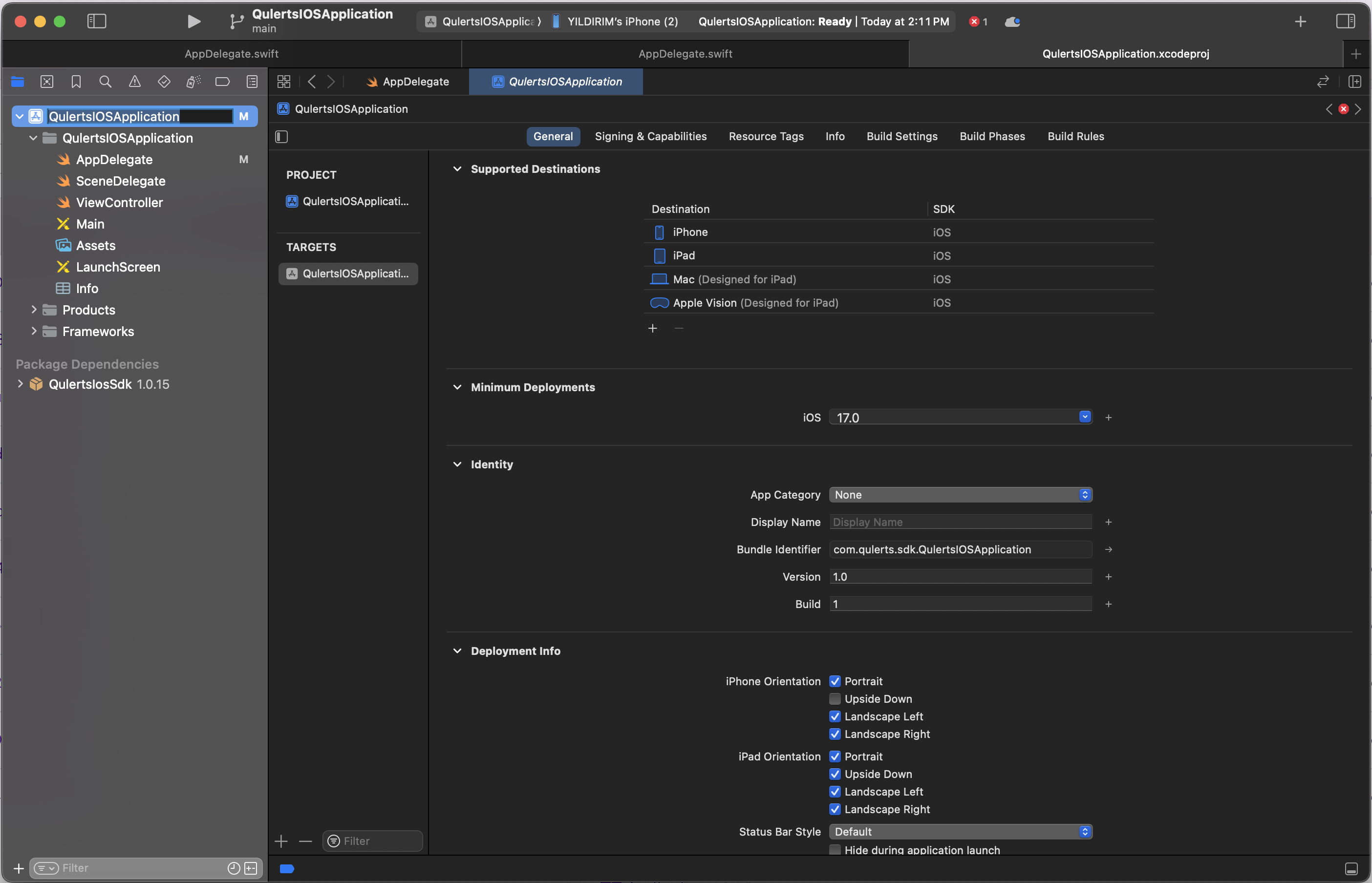Uncheck iPad Landscape Right orientation
Image resolution: width=1372 pixels, height=883 pixels.
(835, 810)
